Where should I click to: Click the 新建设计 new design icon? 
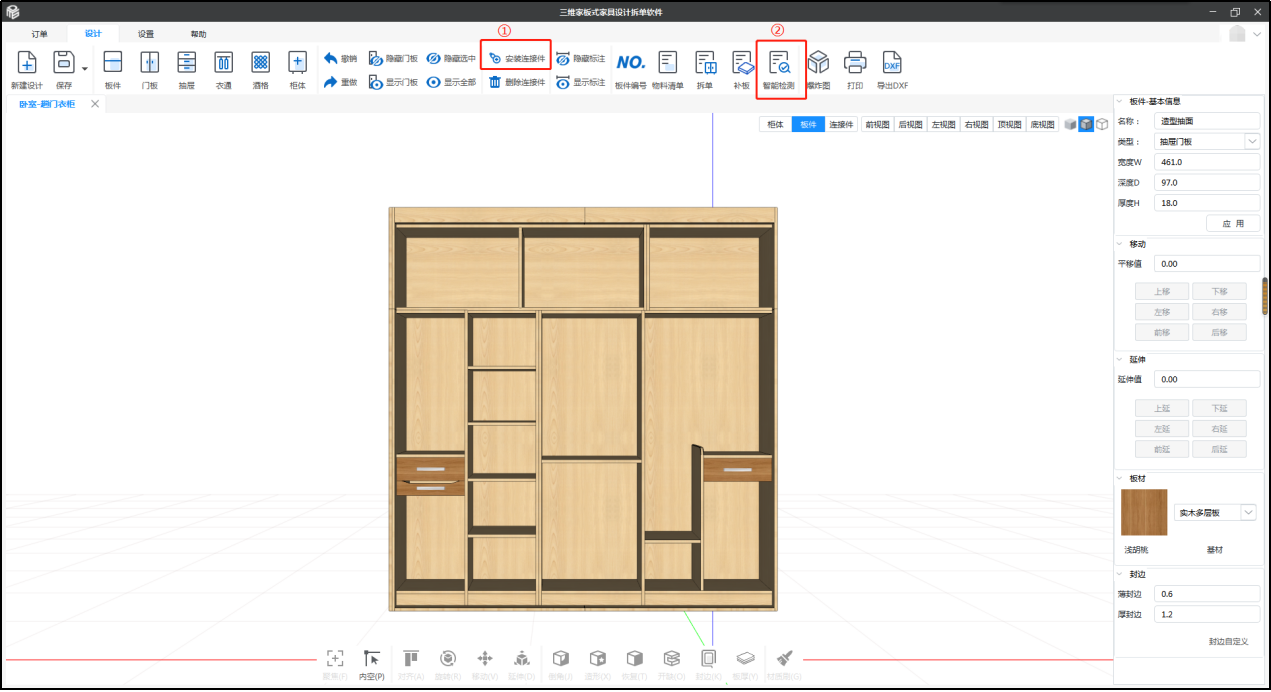point(27,63)
